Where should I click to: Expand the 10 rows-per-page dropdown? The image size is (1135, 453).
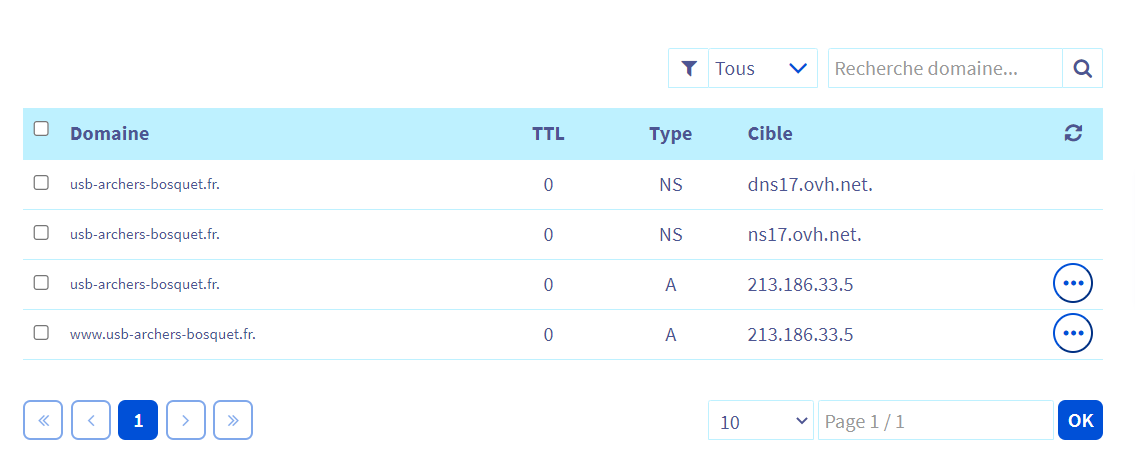[x=762, y=421]
